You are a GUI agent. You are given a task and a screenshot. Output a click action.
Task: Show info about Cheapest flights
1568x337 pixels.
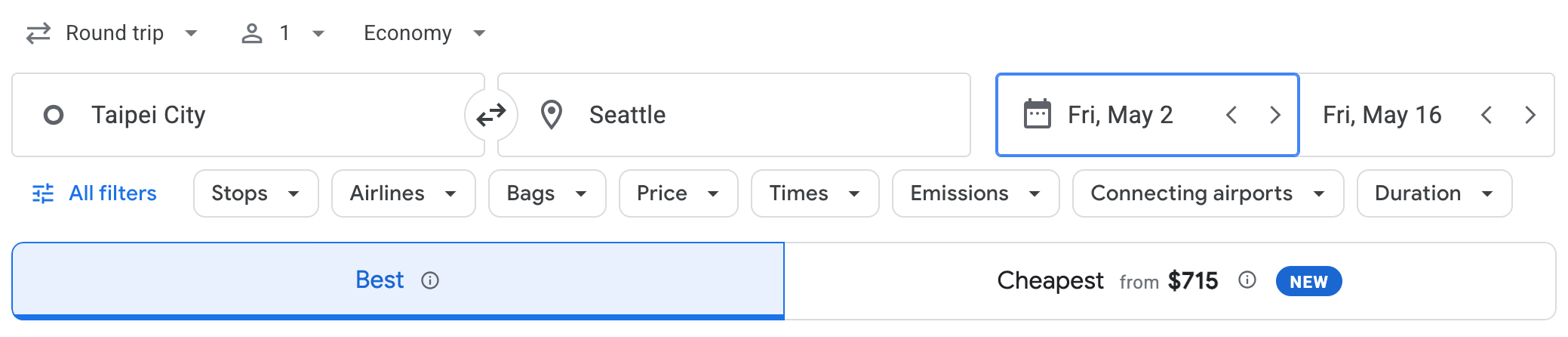(1247, 280)
